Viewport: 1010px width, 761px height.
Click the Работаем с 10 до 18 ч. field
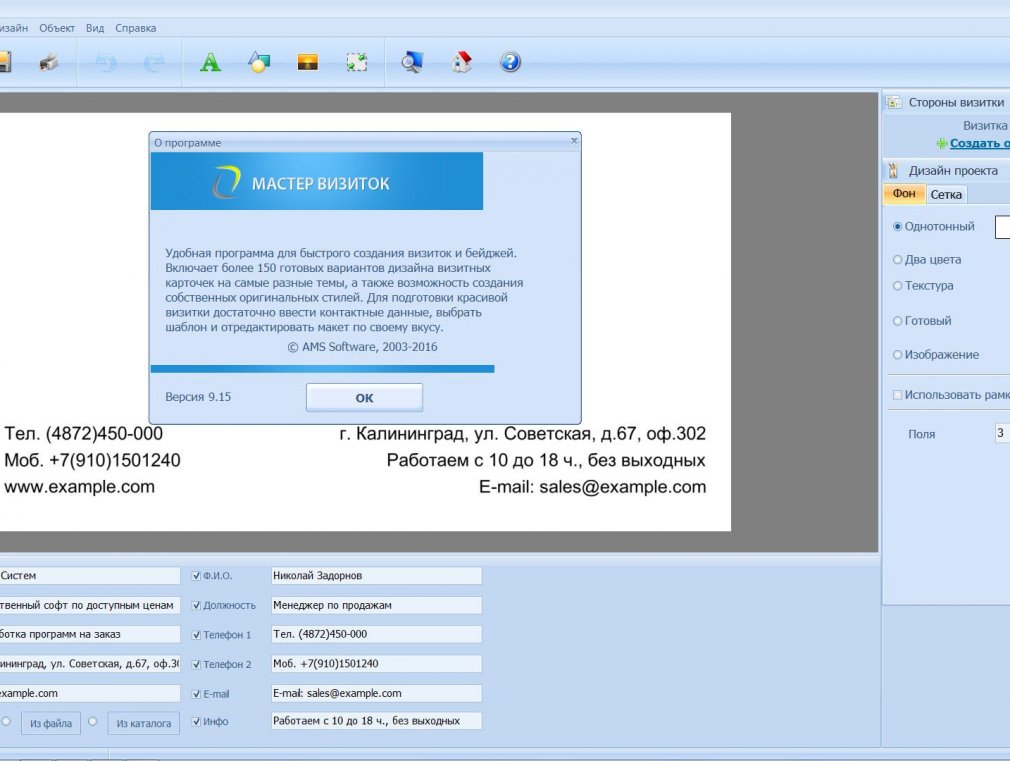click(x=376, y=721)
